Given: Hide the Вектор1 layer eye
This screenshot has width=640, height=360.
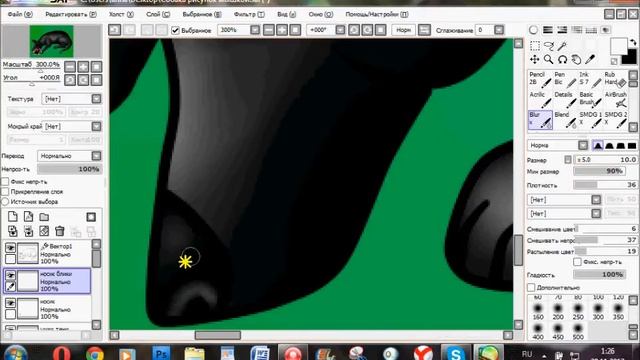Looking at the screenshot, I should click(11, 248).
